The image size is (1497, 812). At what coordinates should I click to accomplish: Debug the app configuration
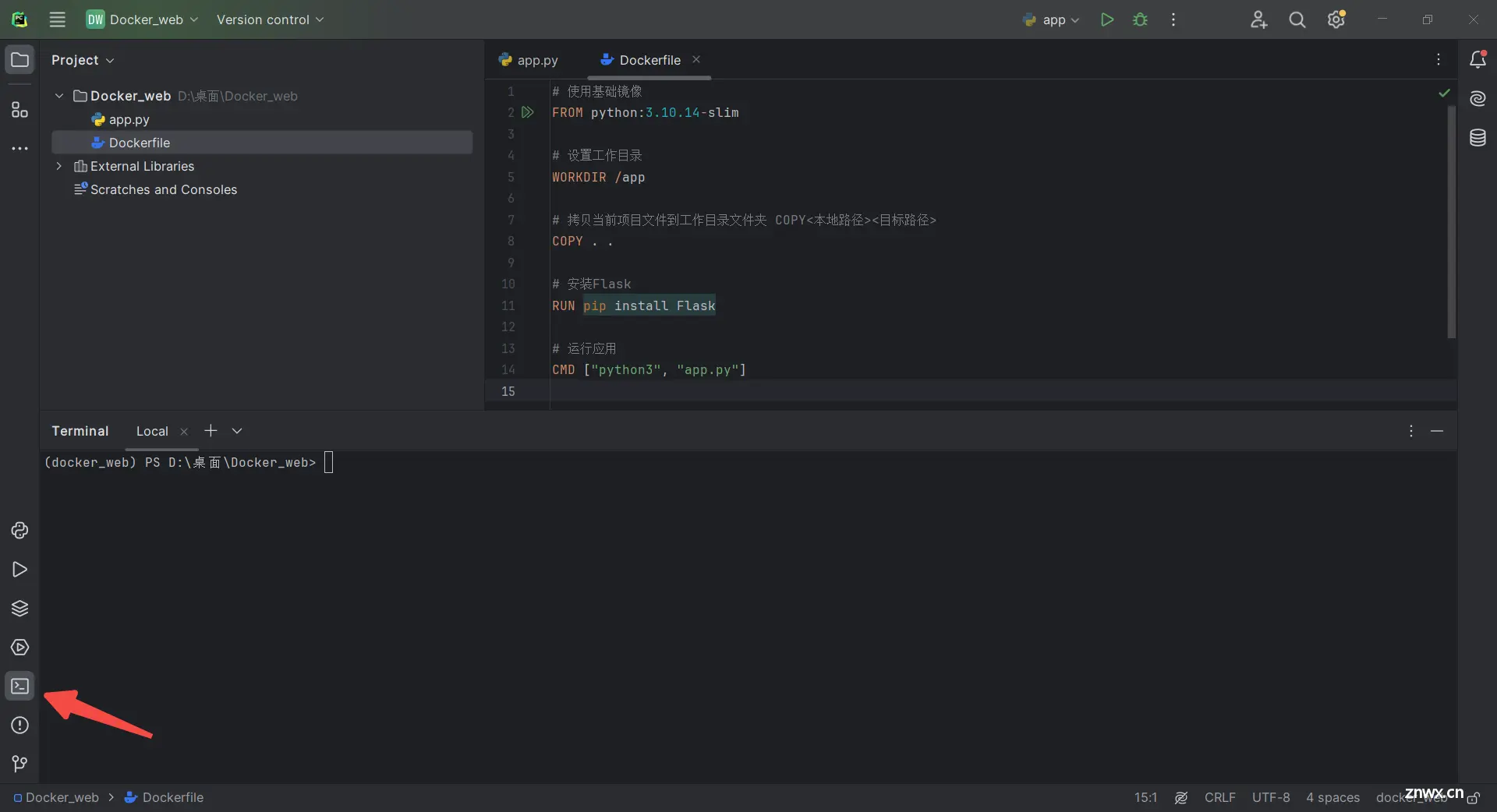click(1140, 19)
